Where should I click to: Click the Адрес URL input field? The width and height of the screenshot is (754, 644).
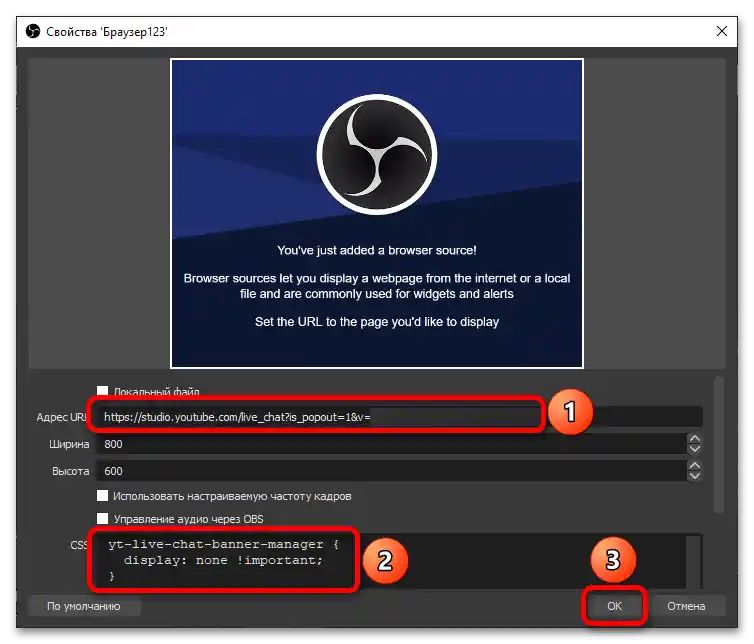tap(399, 417)
